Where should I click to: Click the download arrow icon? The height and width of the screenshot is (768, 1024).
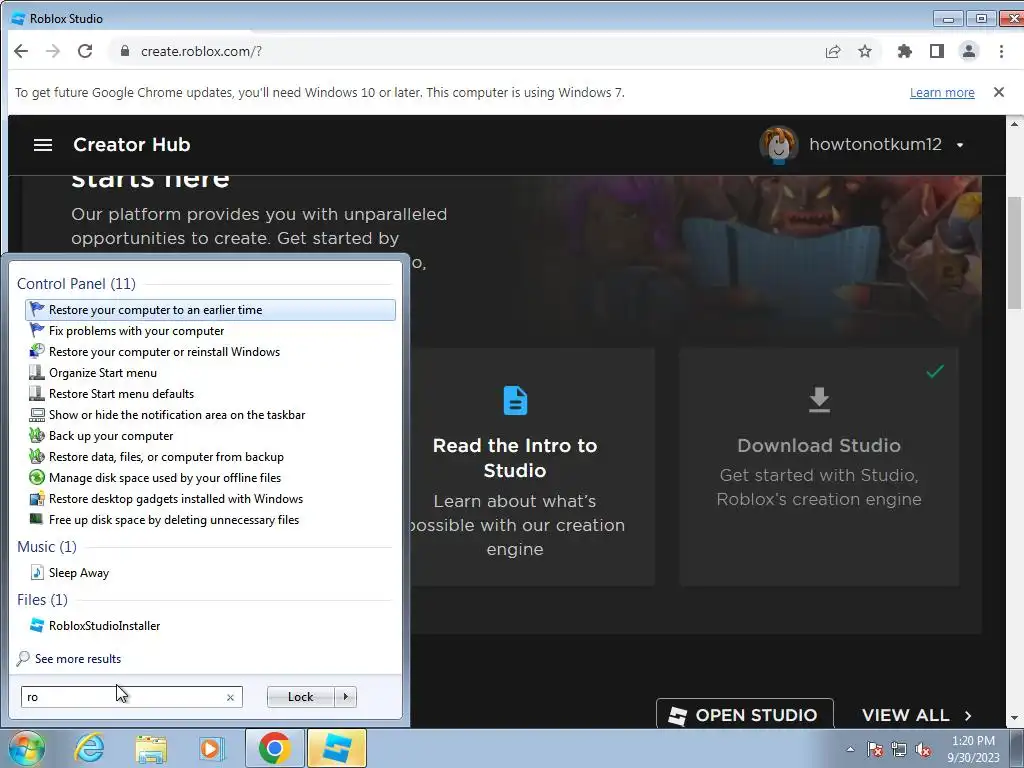pyautogui.click(x=819, y=400)
